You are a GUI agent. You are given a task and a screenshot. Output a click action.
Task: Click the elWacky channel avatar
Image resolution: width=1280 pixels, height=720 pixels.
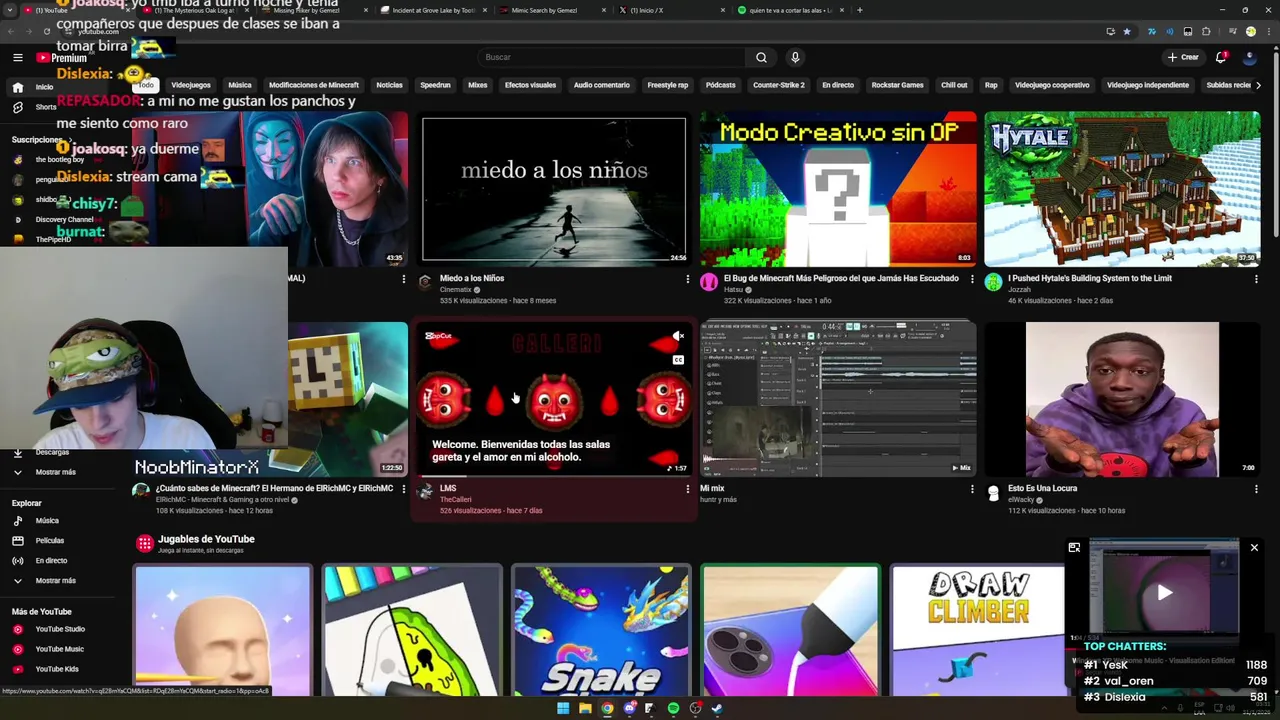pos(993,493)
